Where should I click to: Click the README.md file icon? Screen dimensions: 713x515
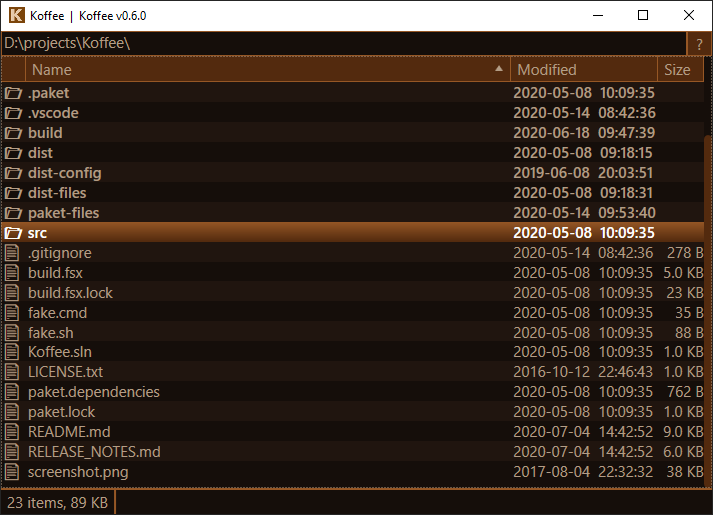[12, 432]
